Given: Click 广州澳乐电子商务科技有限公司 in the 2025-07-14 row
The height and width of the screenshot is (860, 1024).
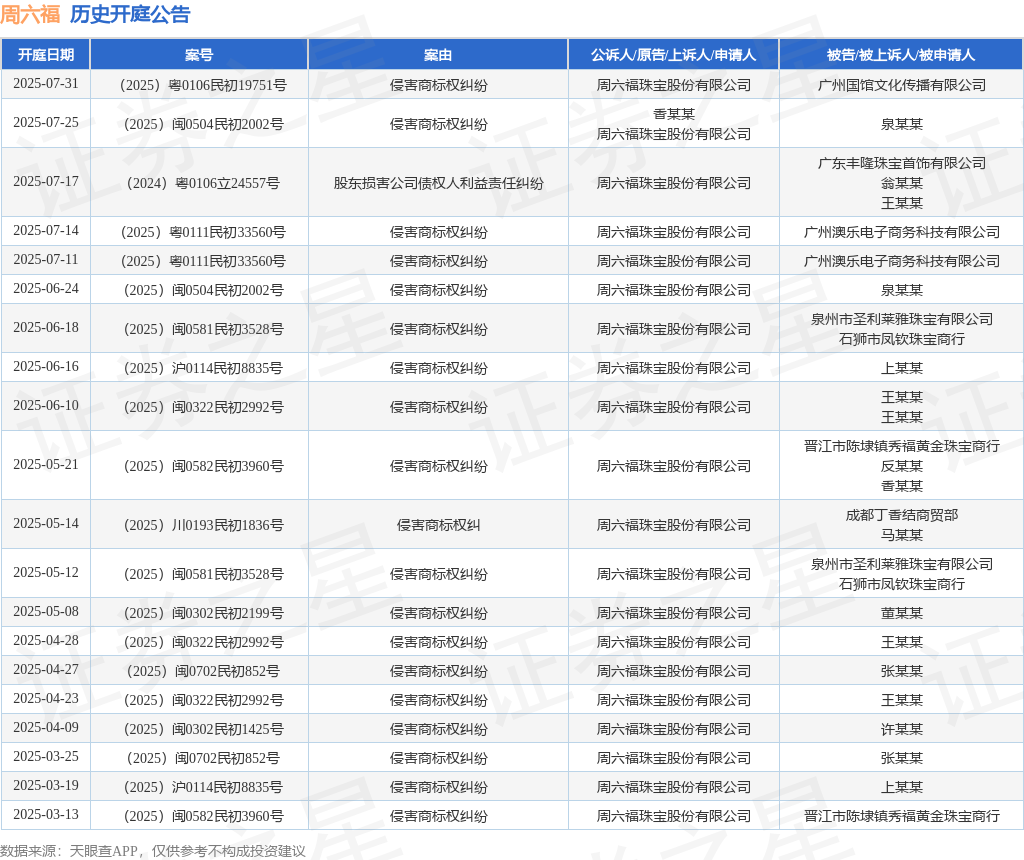Looking at the screenshot, I should click(902, 232).
